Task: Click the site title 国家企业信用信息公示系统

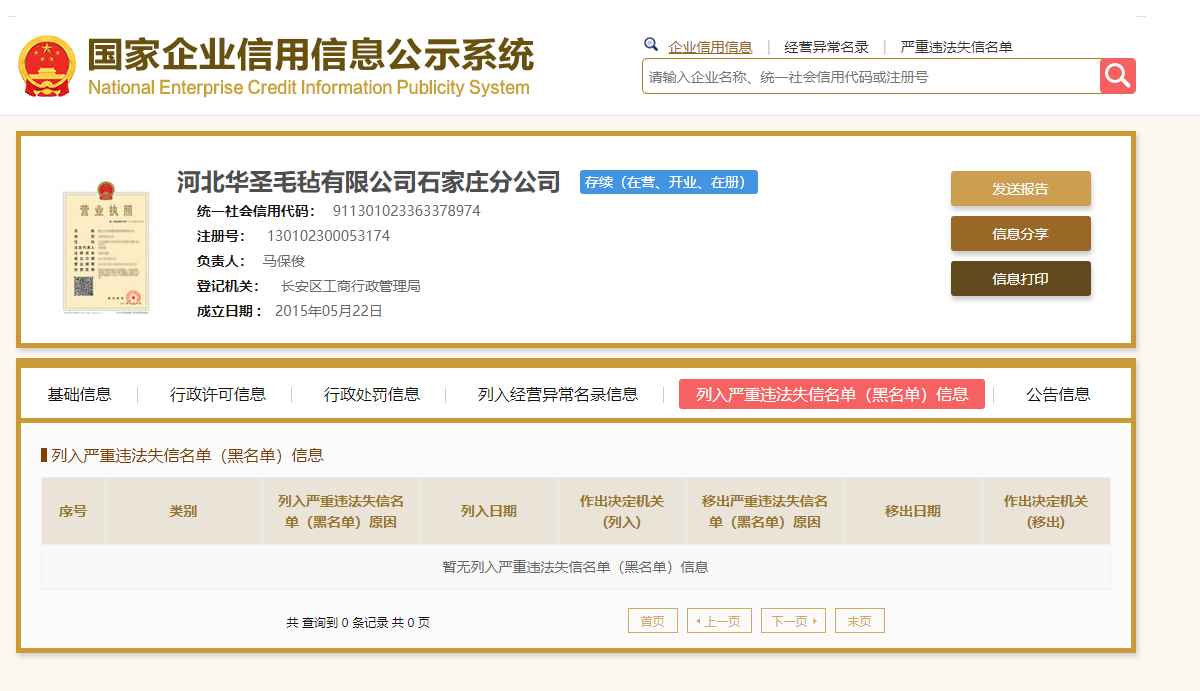Action: [x=311, y=55]
